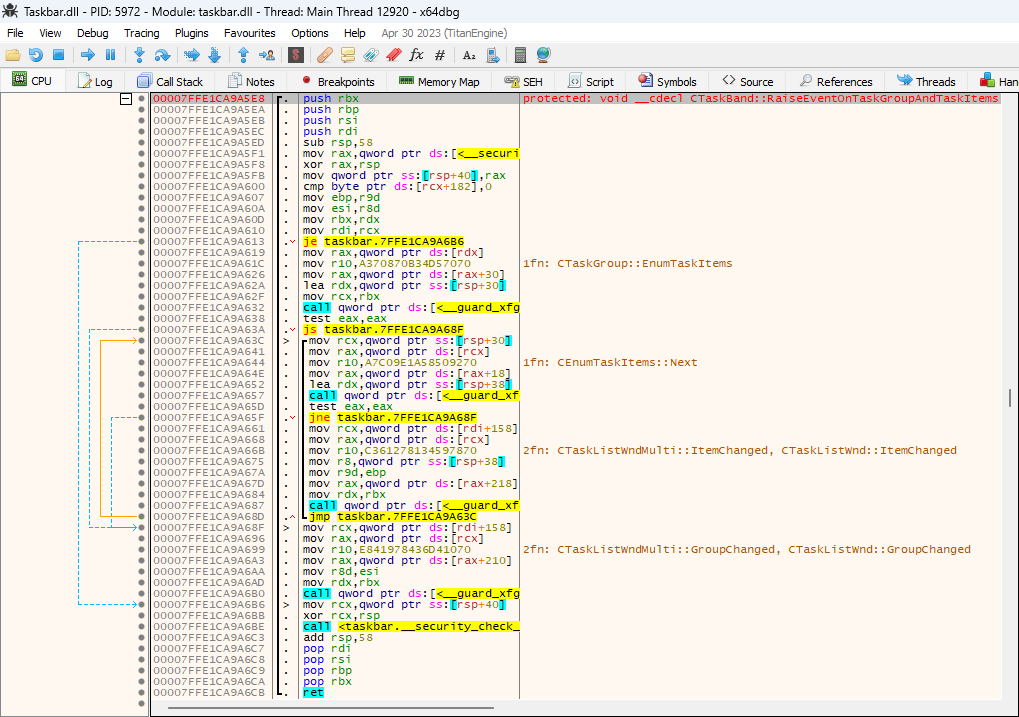Click the Intermodular calls icon
The width and height of the screenshot is (1019, 717).
(x=493, y=55)
